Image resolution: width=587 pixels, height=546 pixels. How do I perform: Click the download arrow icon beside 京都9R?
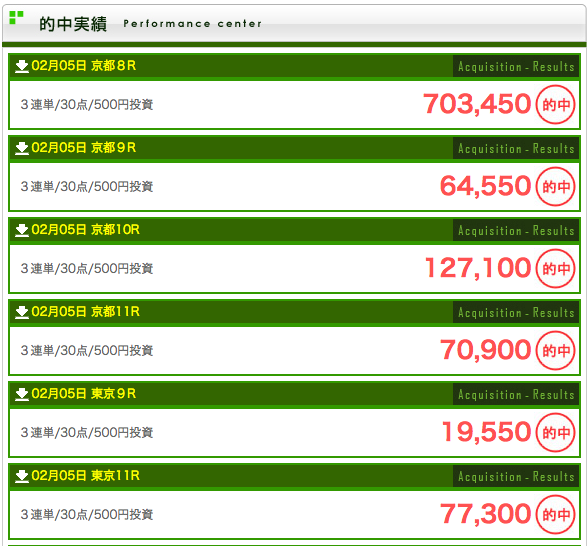22,148
